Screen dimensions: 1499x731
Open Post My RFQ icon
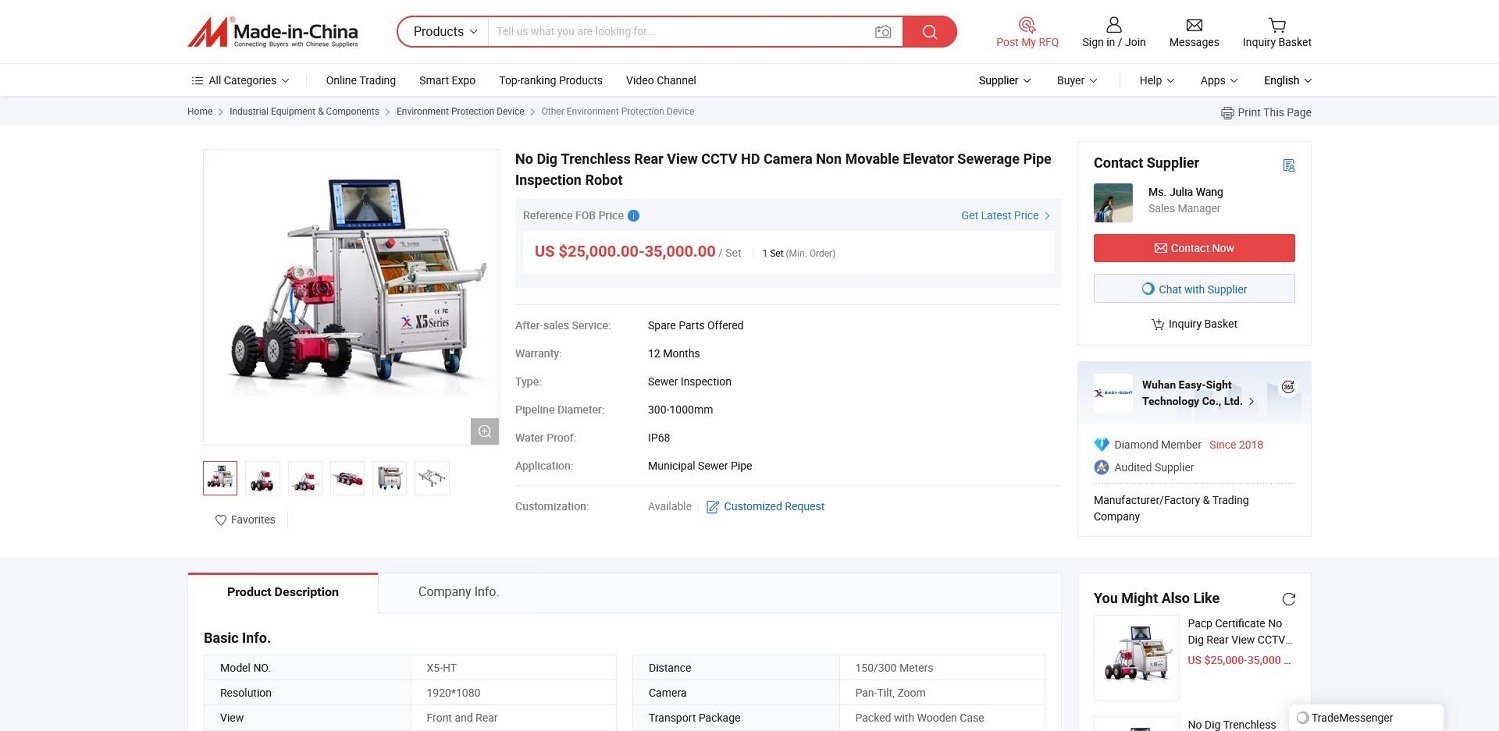(1027, 25)
